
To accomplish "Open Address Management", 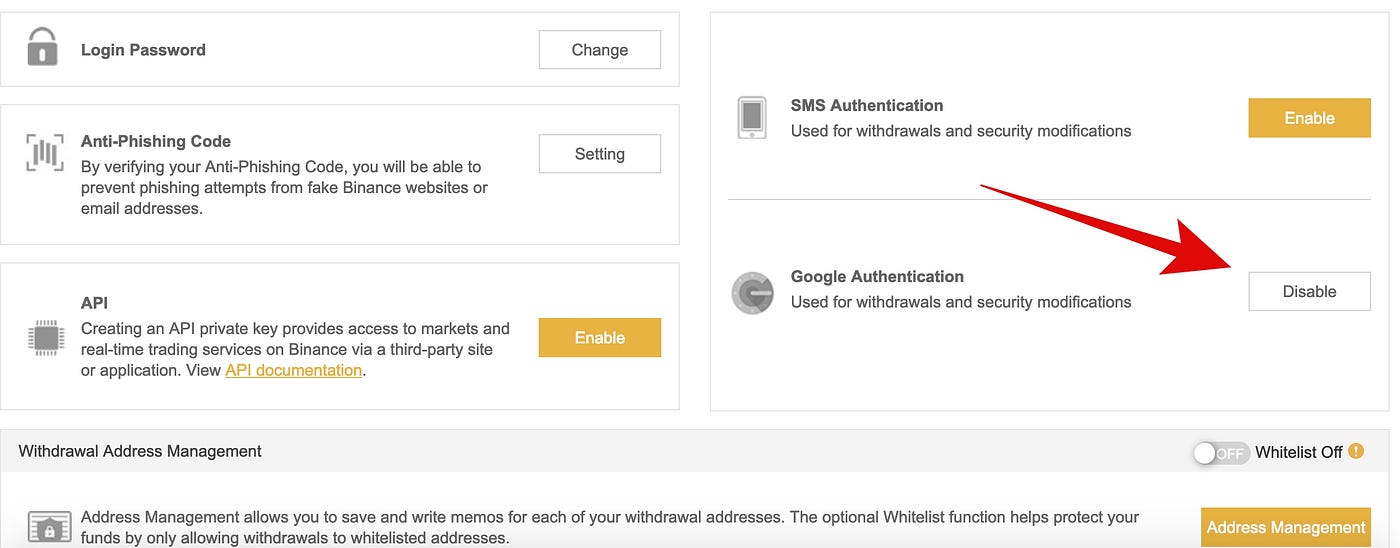I will (1286, 527).
